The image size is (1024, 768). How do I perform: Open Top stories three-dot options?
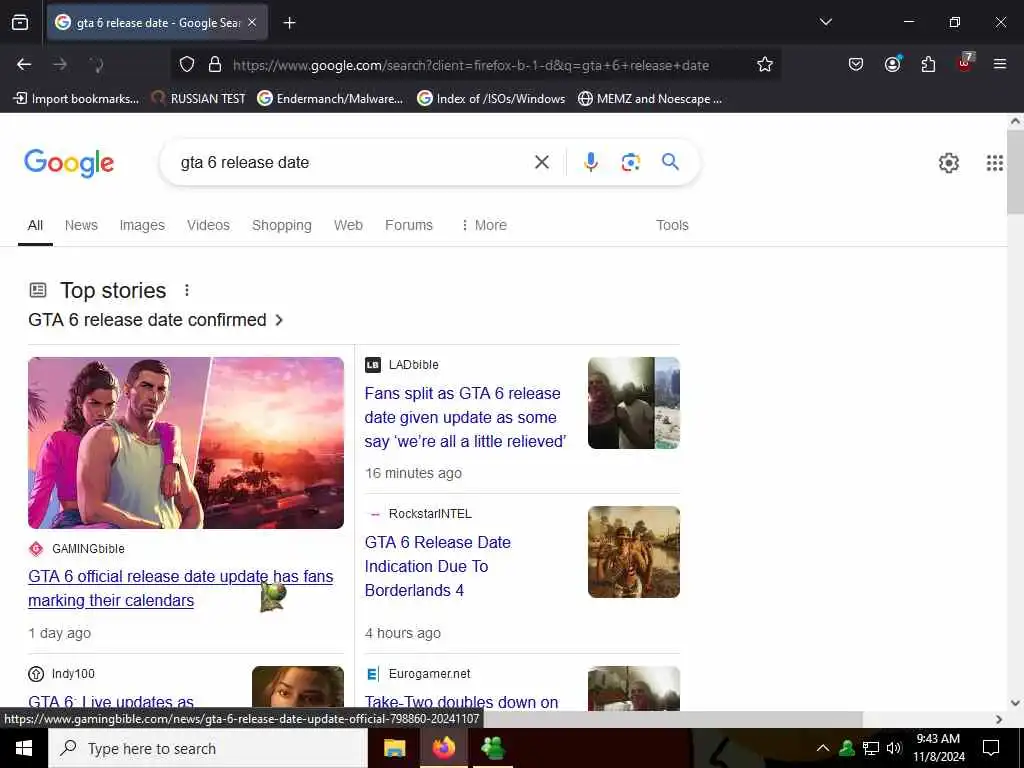click(x=187, y=290)
